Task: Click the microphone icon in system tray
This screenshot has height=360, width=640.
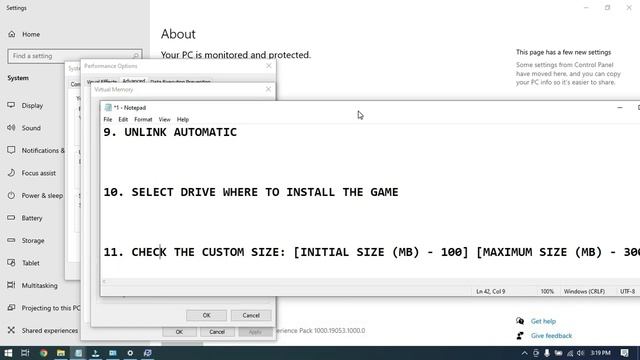Action: (x=547, y=353)
